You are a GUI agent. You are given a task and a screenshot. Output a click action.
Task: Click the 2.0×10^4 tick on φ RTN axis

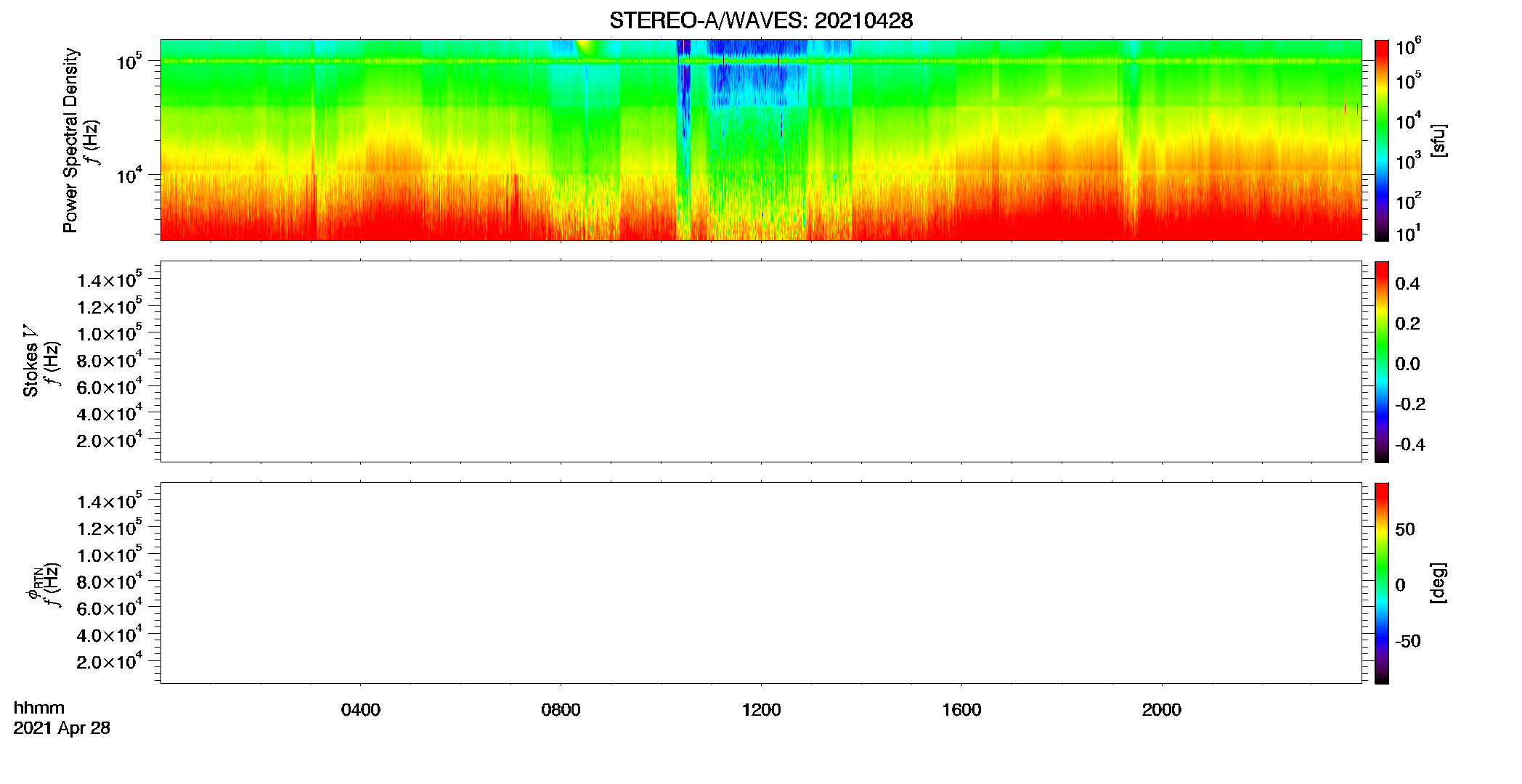pos(110,662)
